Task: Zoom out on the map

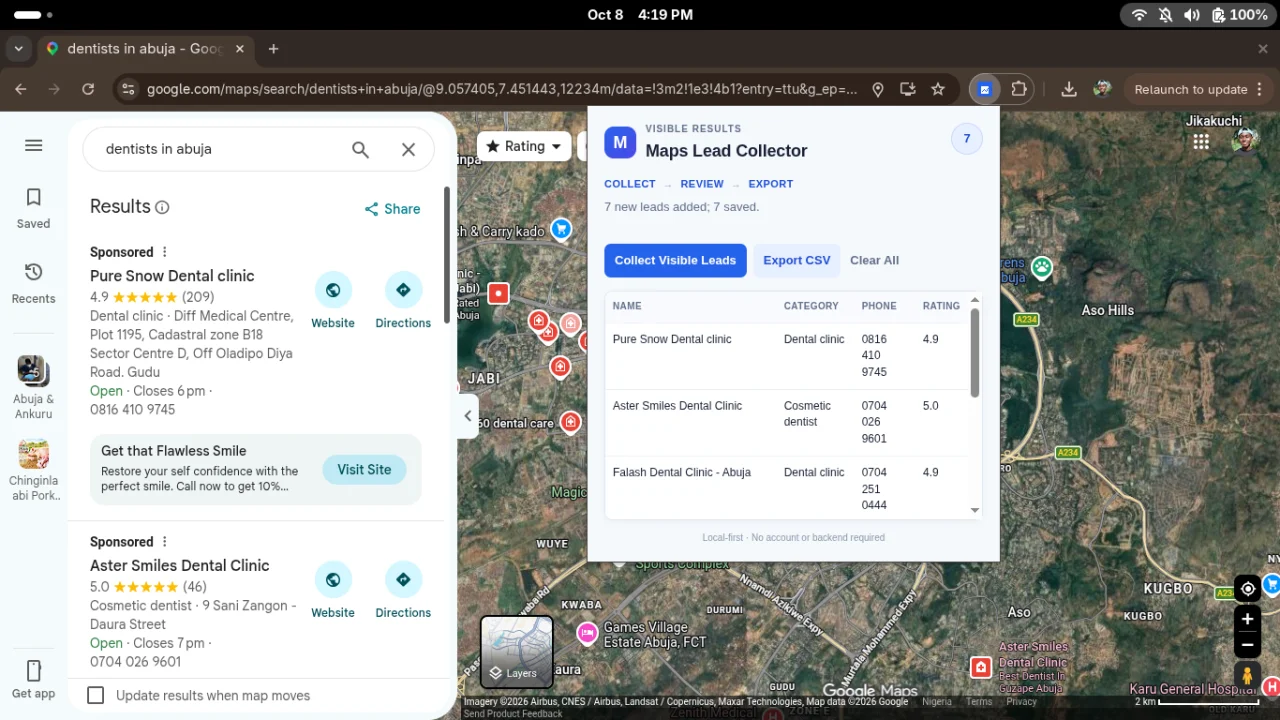Action: tap(1247, 645)
